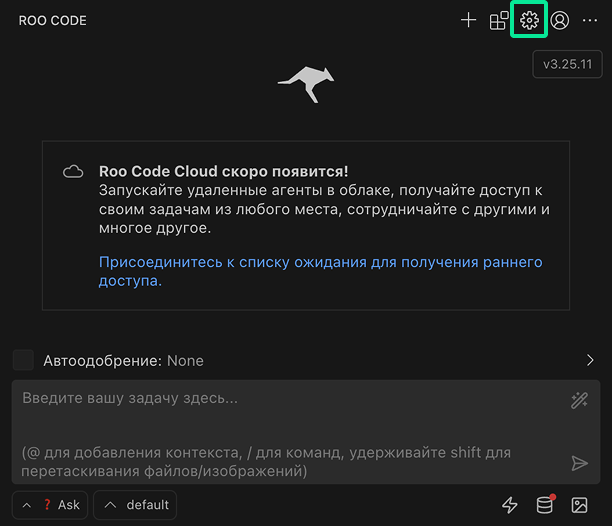Open the more actions ellipsis menu
This screenshot has width=612, height=526.
point(590,20)
